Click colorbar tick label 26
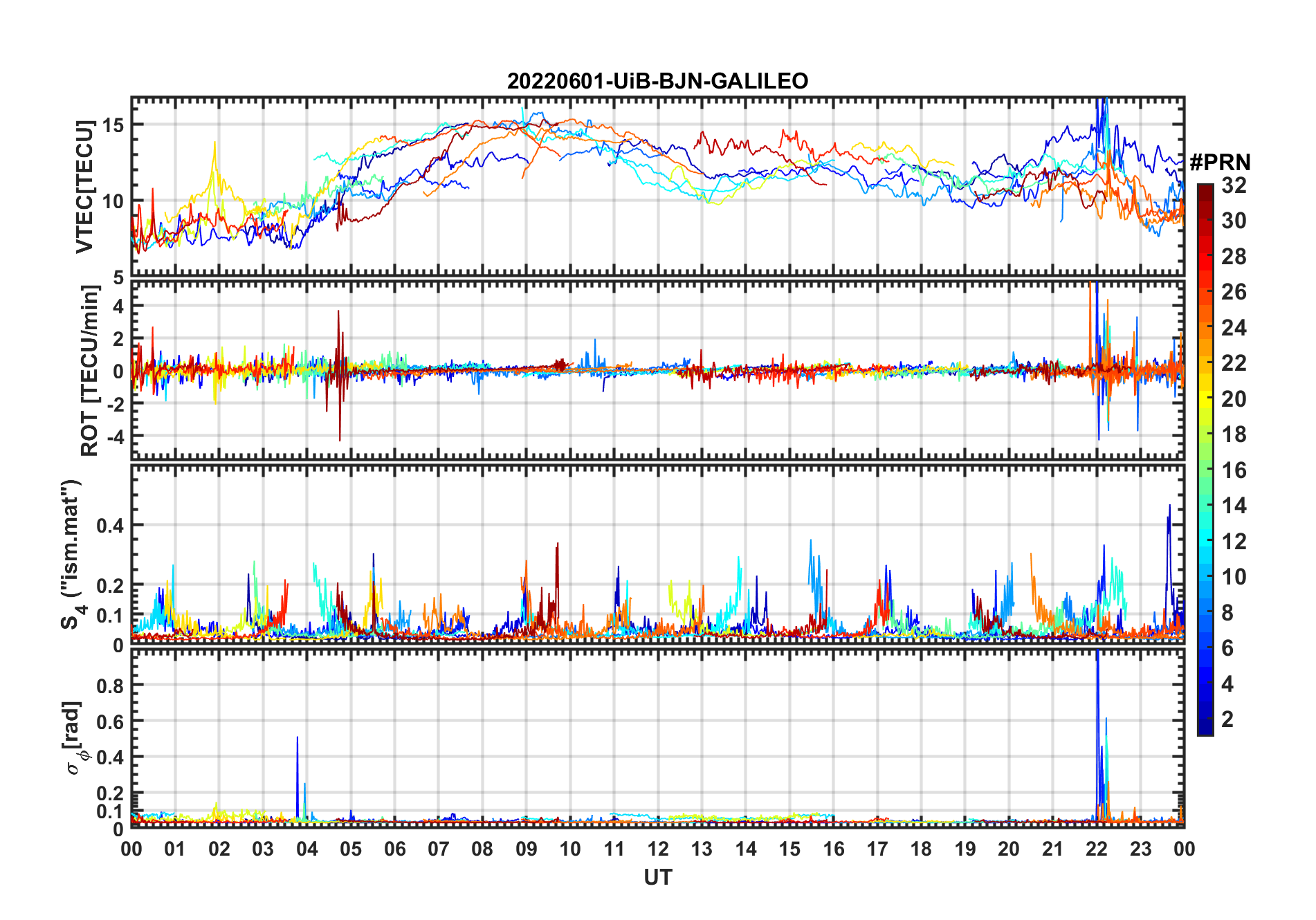The height and width of the screenshot is (920, 1316). click(1234, 292)
